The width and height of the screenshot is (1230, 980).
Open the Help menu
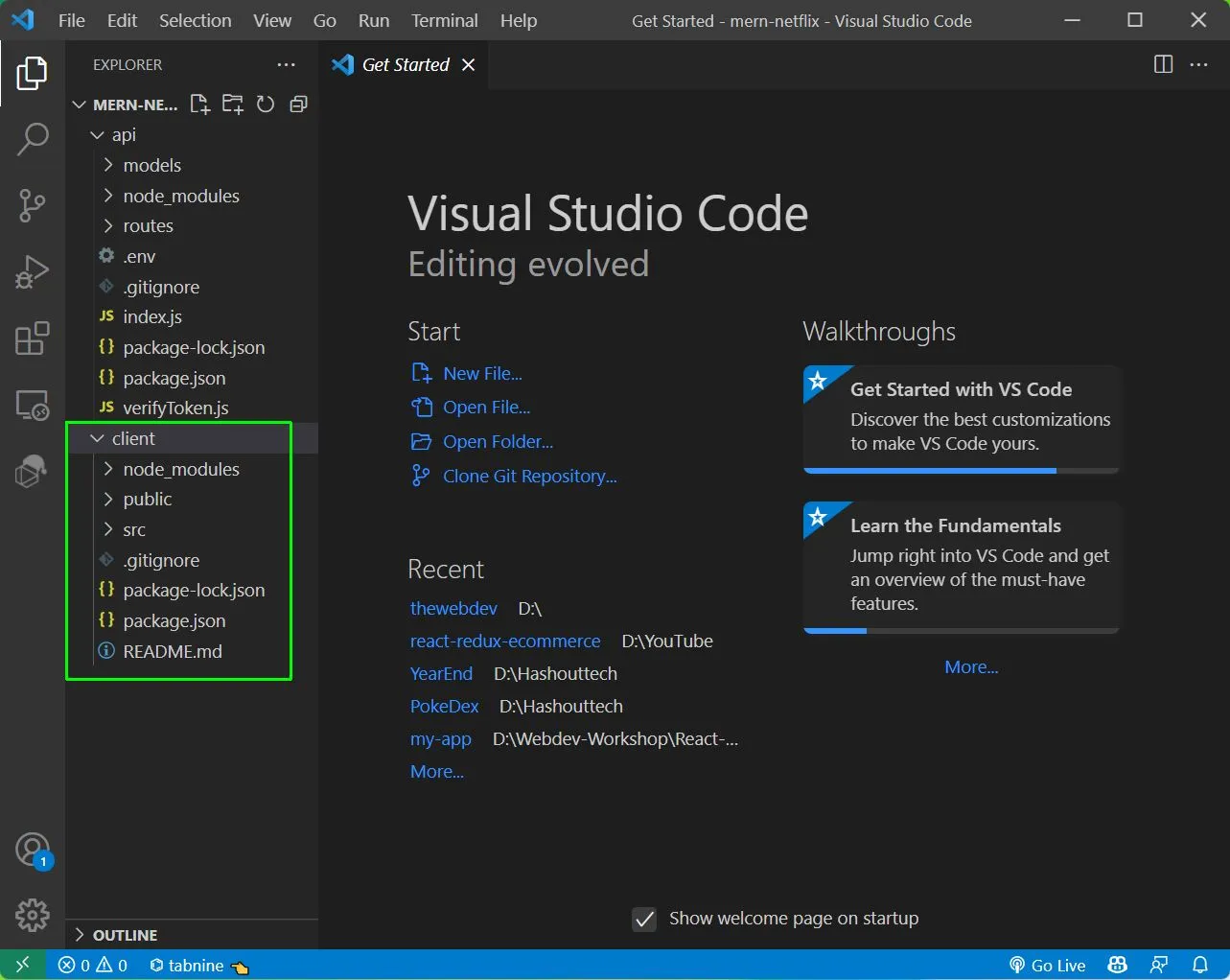[x=519, y=20]
